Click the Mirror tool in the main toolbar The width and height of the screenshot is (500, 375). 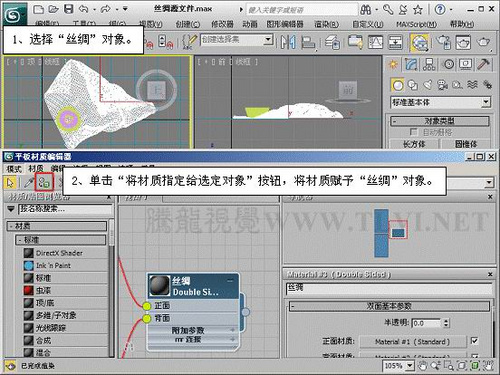(288, 42)
